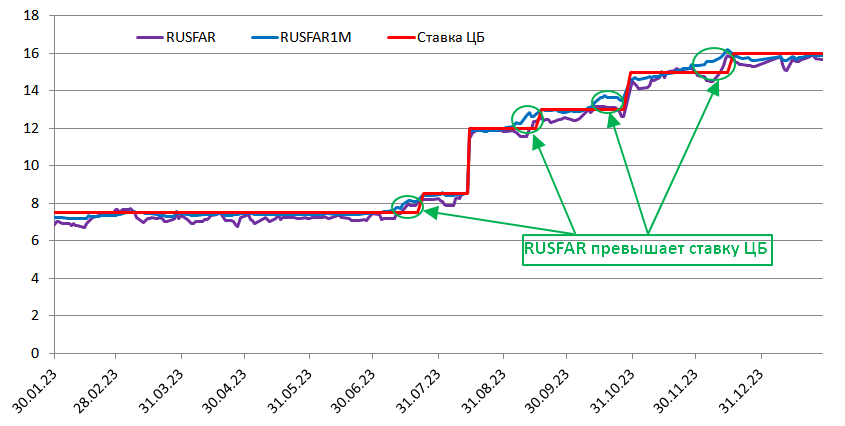845x426 pixels.
Task: Click the 31.12.23 date axis label
Action: click(x=743, y=391)
